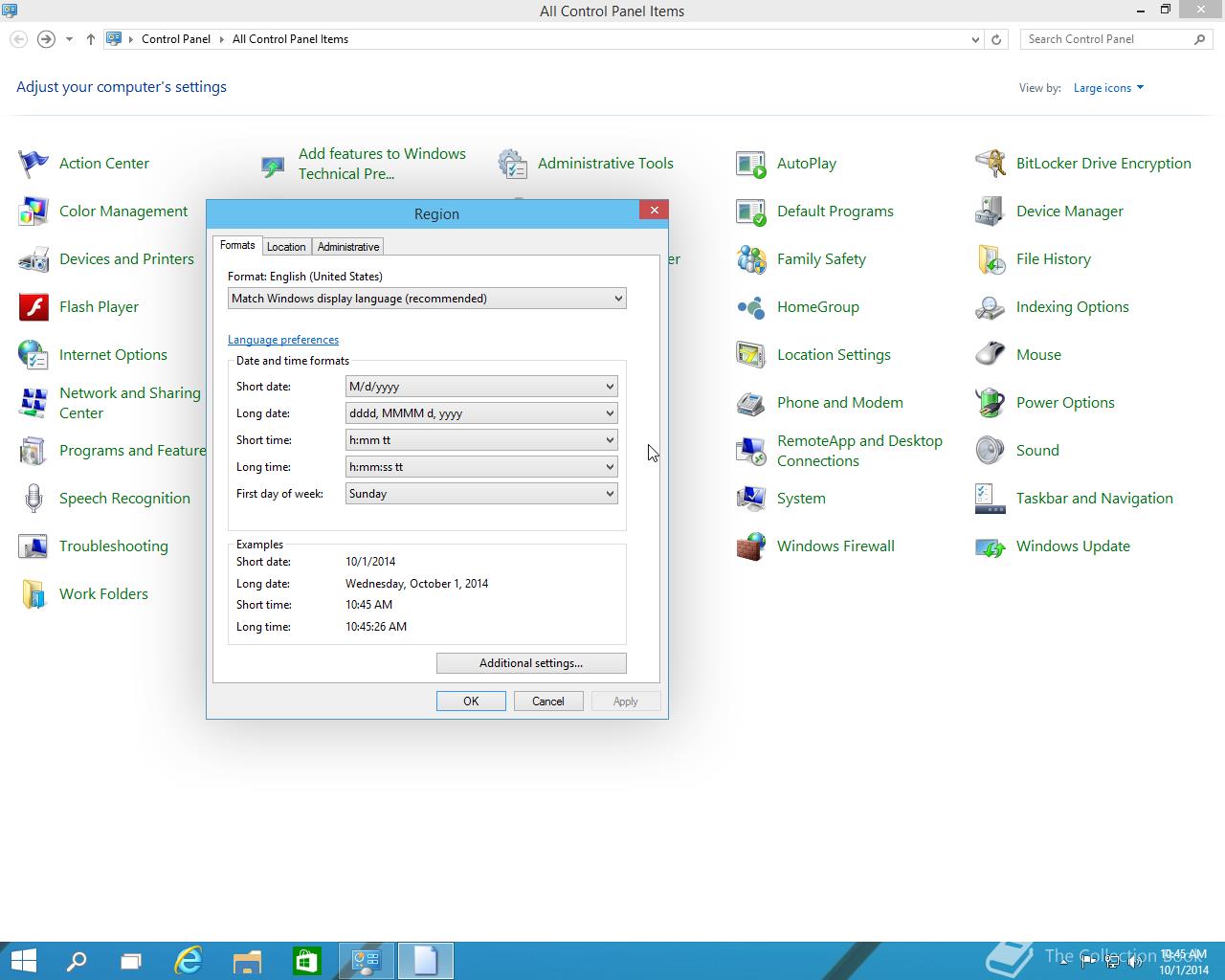Viewport: 1225px width, 980px height.
Task: Confirm with the OK button
Action: (x=471, y=702)
